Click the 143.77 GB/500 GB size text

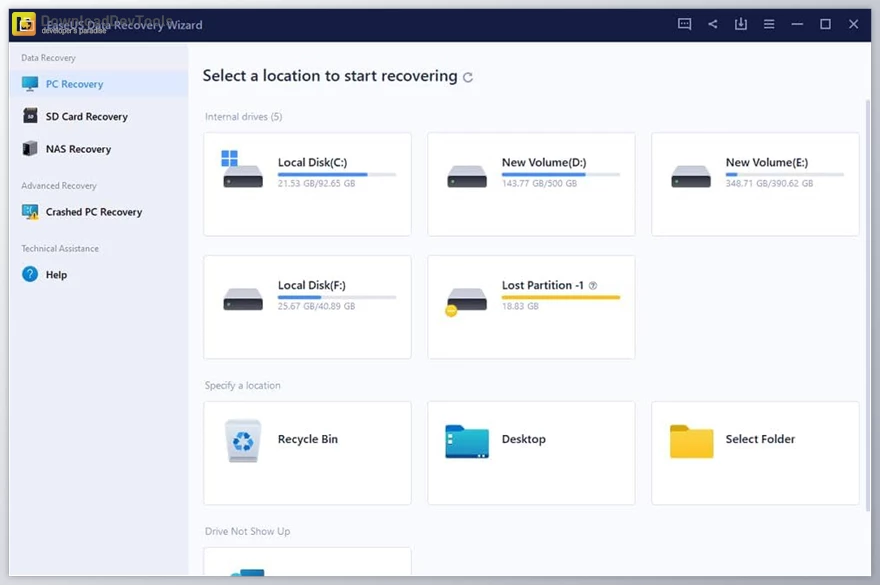click(539, 184)
